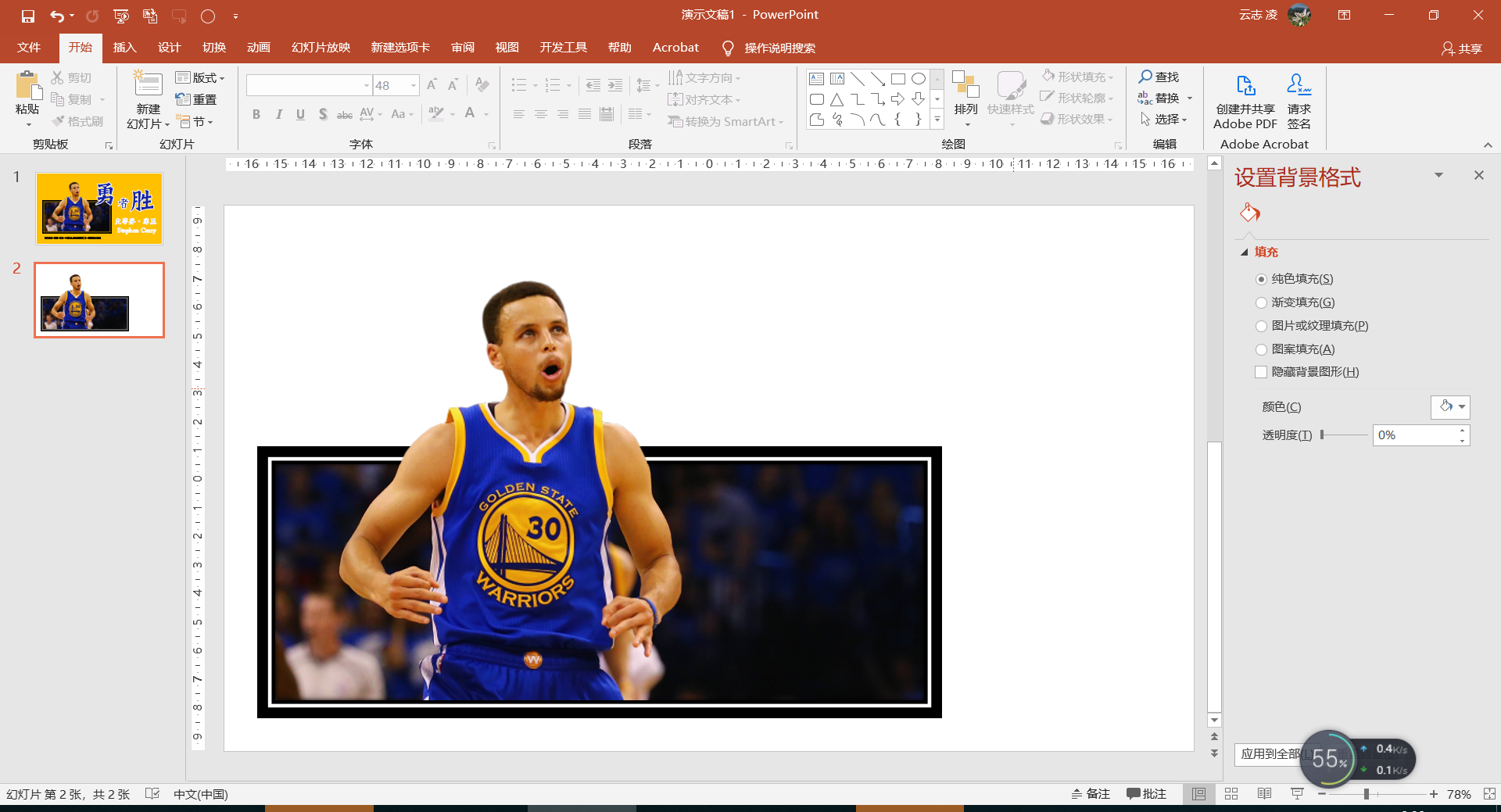1501x812 pixels.
Task: Select Solid fill (纯色填充) radio option
Action: [x=1261, y=279]
